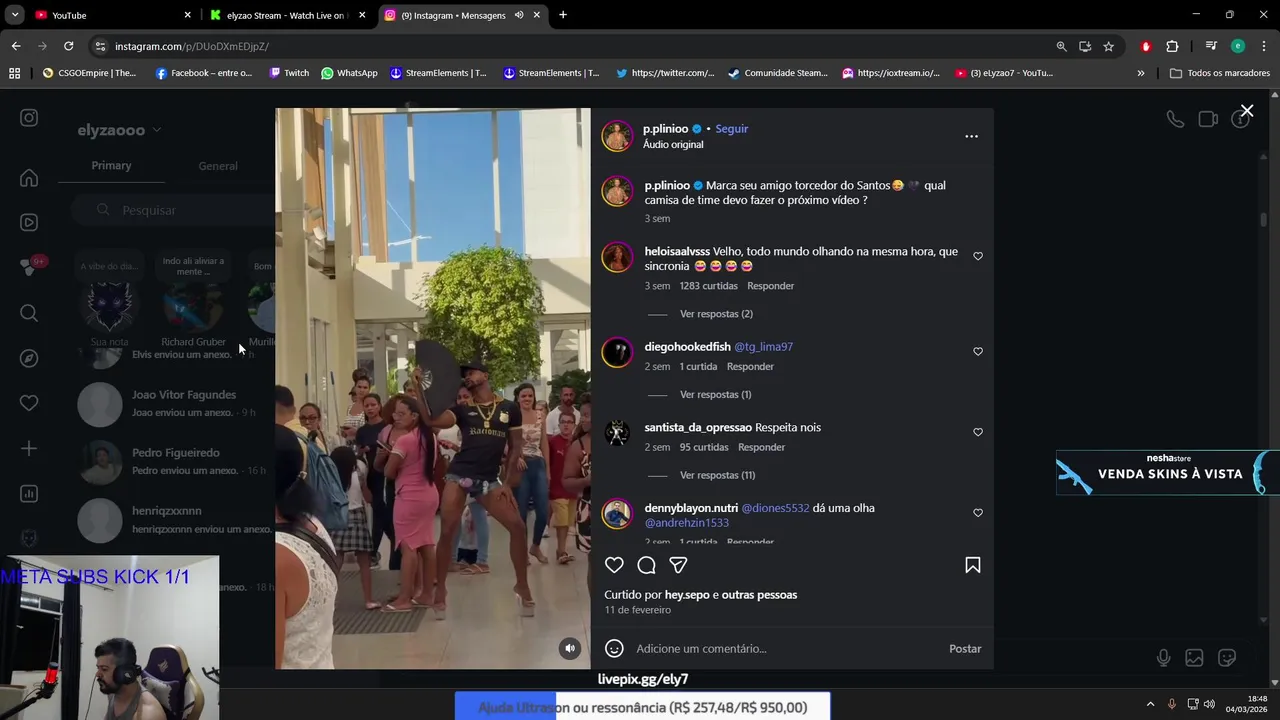The width and height of the screenshot is (1280, 720).
Task: Open the post's three-dot options menu
Action: pos(971,136)
